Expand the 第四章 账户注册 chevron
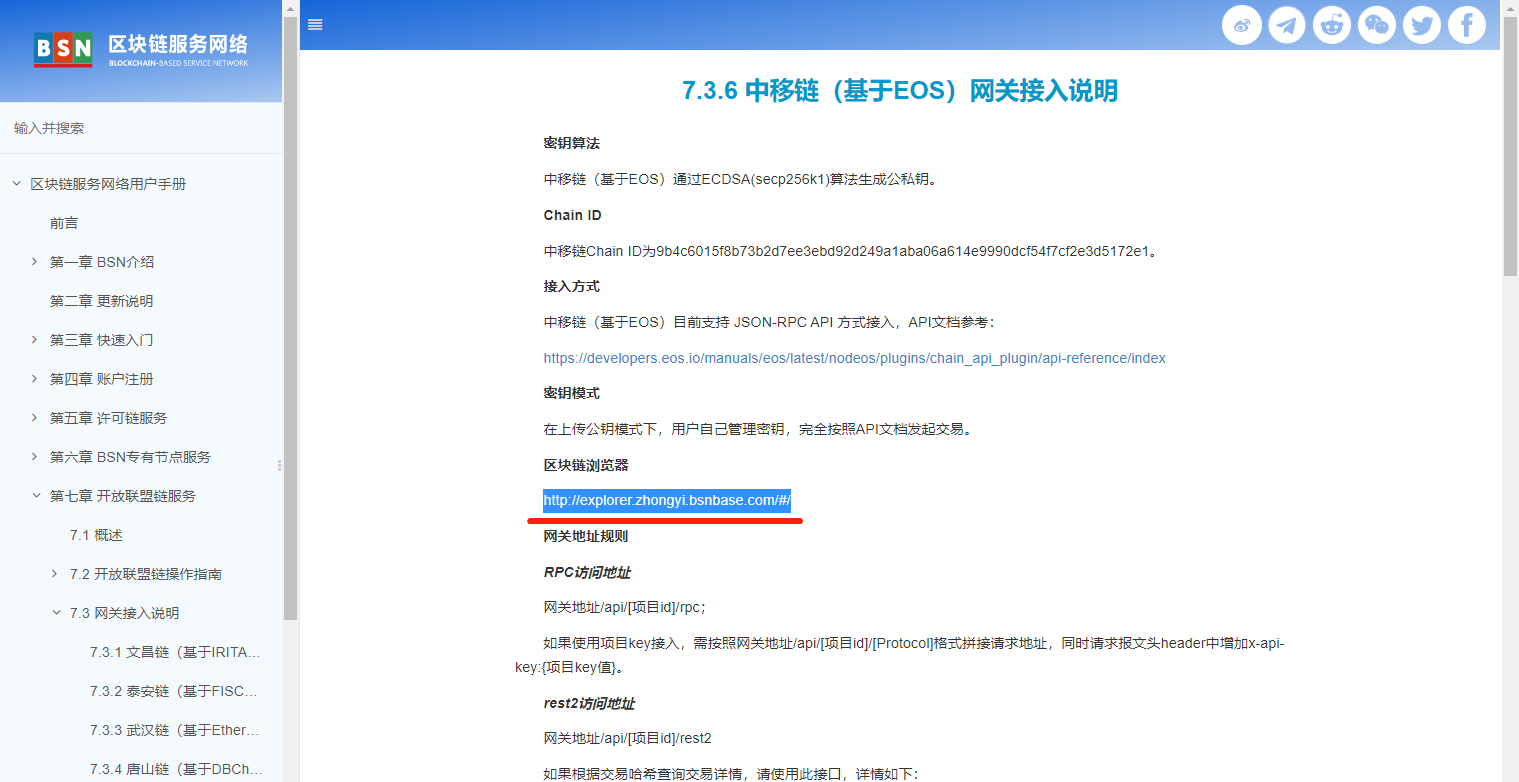 click(x=36, y=379)
